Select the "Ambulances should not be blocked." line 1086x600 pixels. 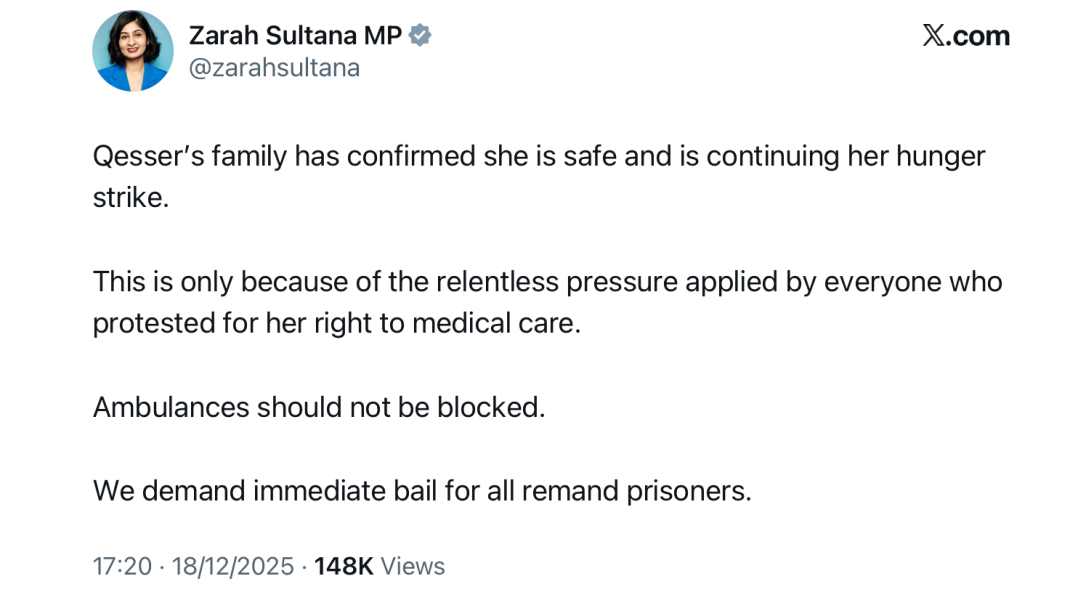pos(319,407)
